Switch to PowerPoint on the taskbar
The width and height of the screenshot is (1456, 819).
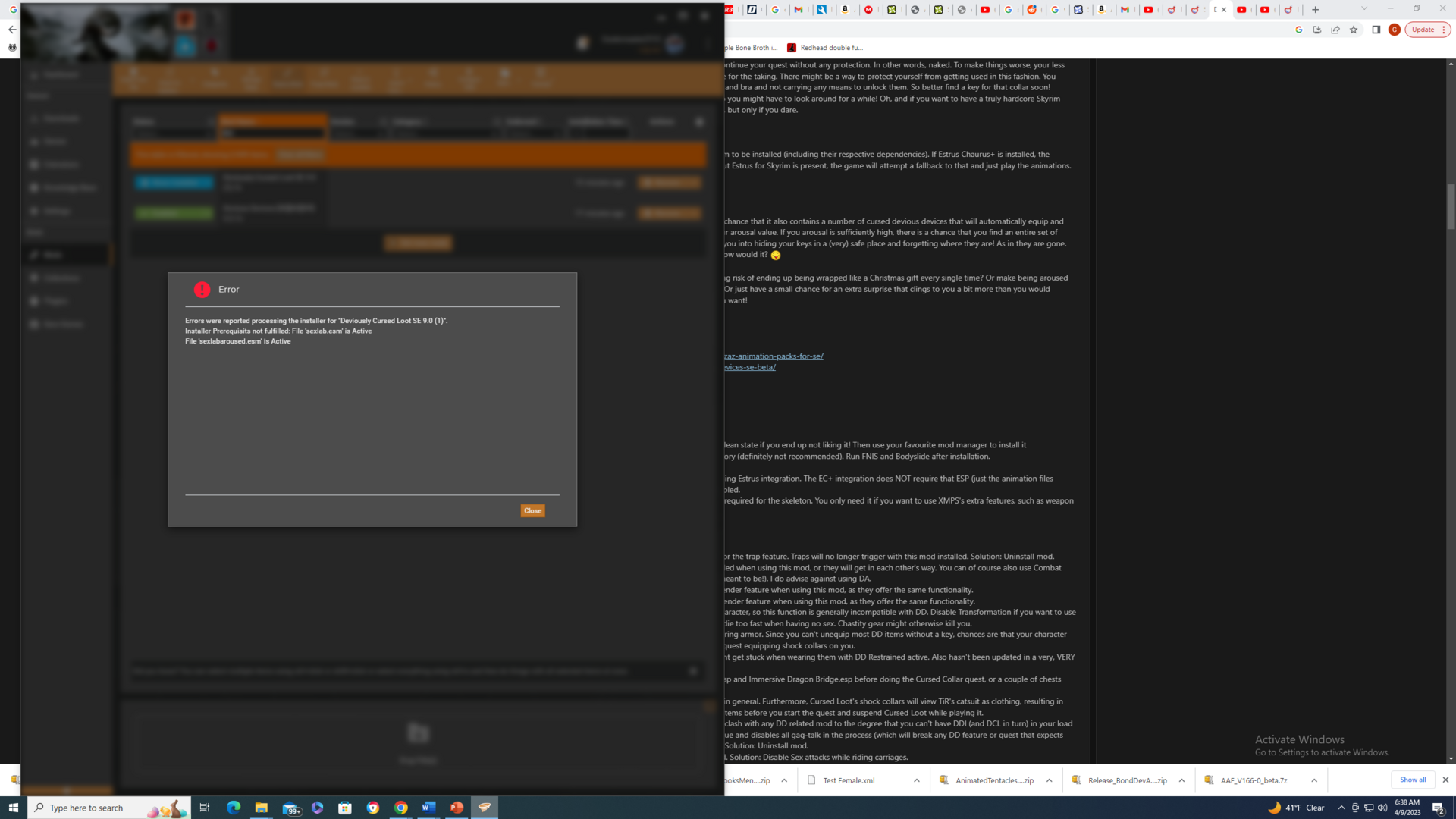[457, 808]
